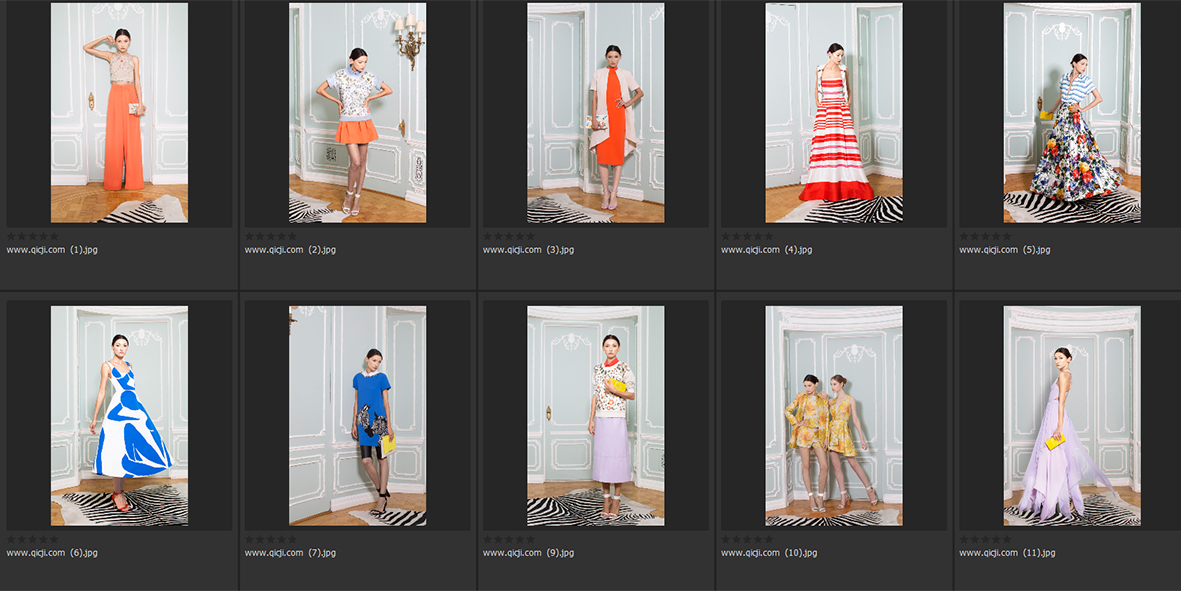Click the filename www.qicji.com (3).jpg
Viewport: 1181px width, 591px height.
pyautogui.click(x=528, y=250)
